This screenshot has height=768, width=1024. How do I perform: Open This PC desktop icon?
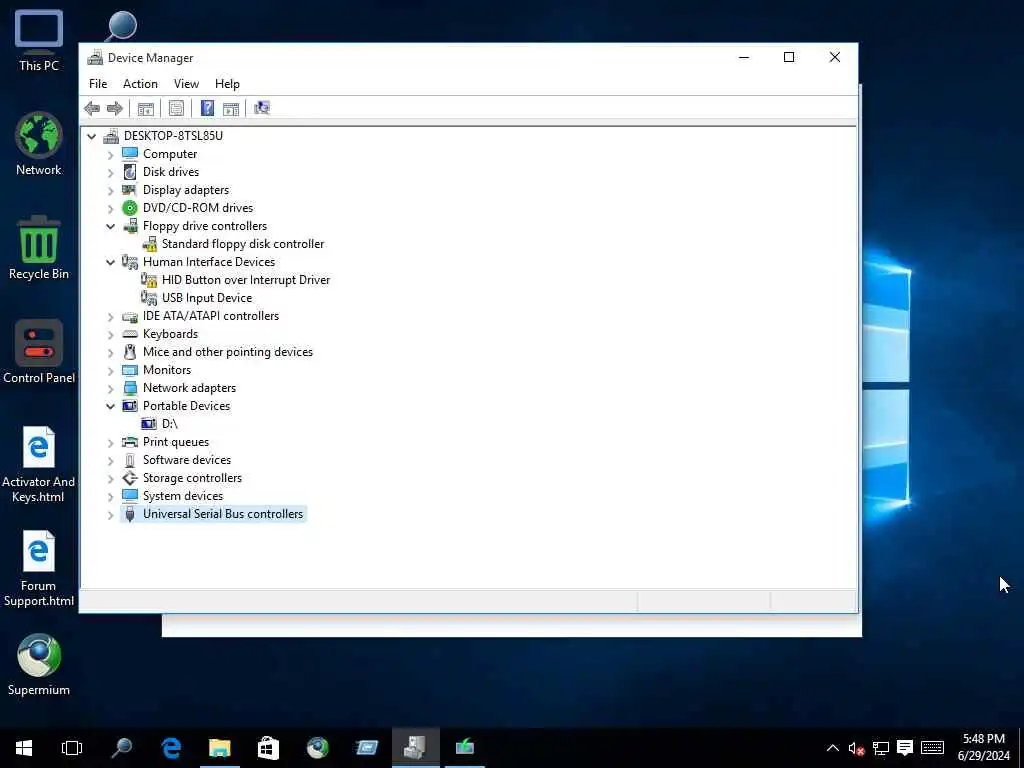[39, 41]
